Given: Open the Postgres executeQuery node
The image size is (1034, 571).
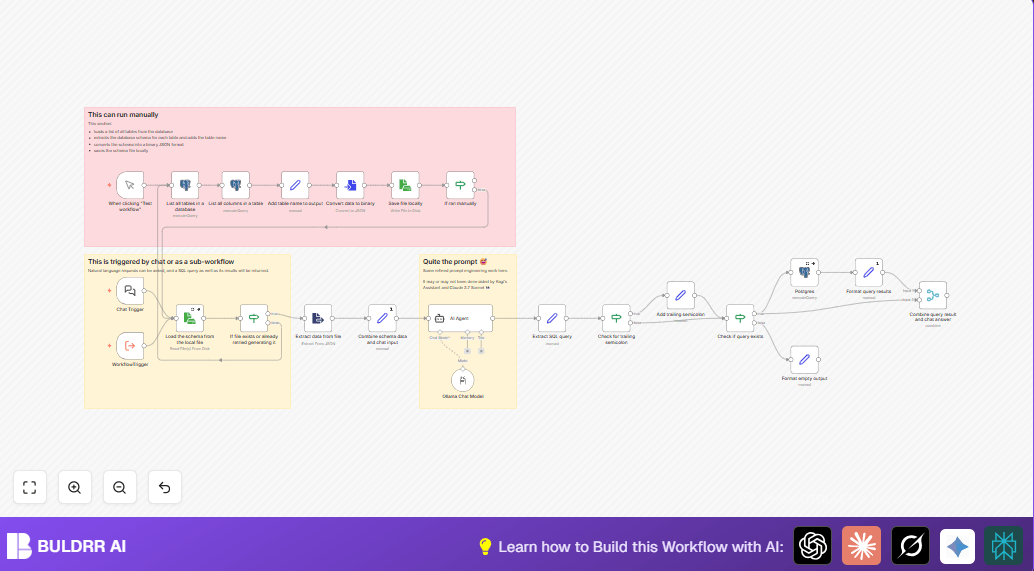Looking at the screenshot, I should pyautogui.click(x=805, y=272).
